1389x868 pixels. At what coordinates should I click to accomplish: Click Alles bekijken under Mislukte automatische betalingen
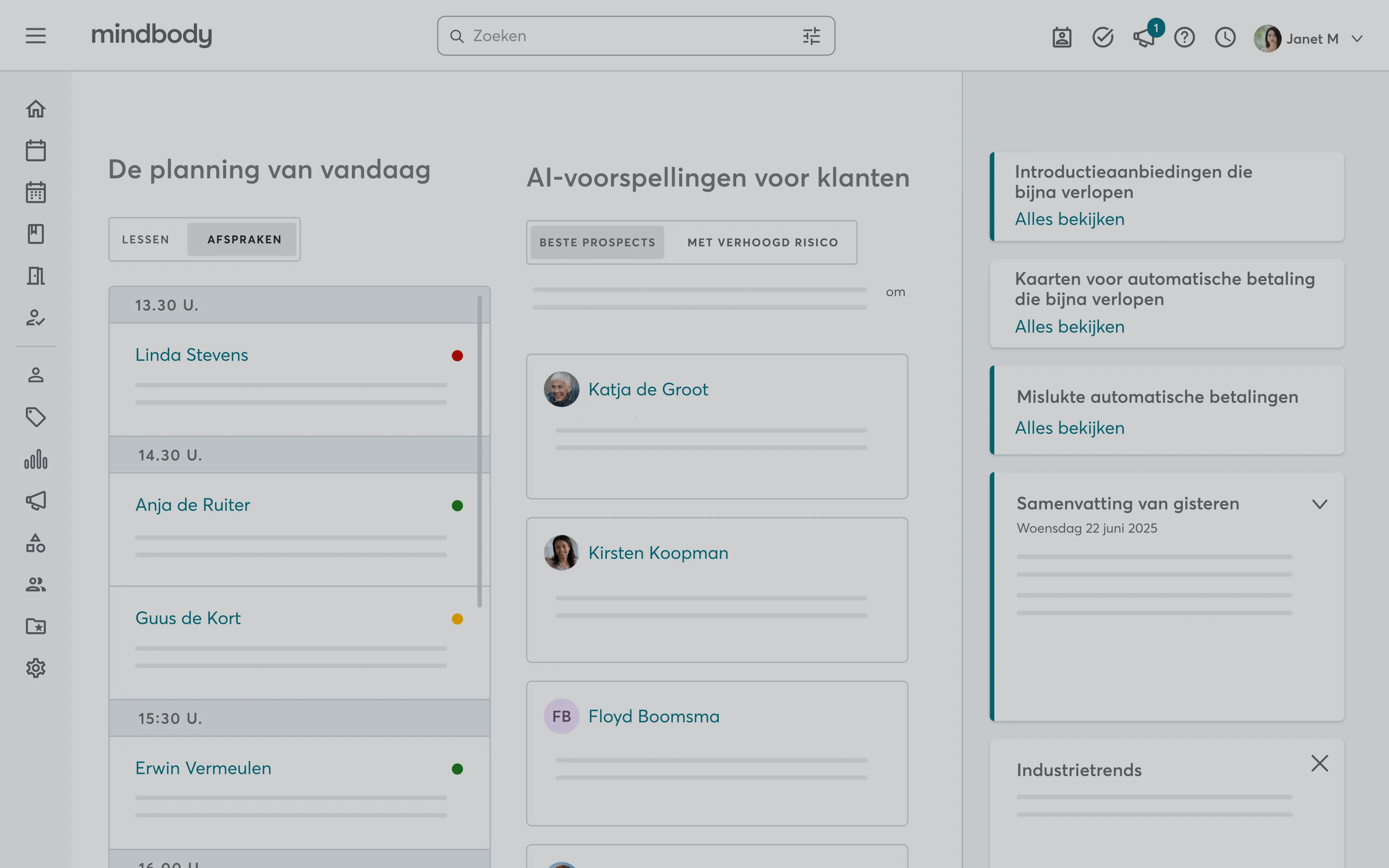point(1069,428)
